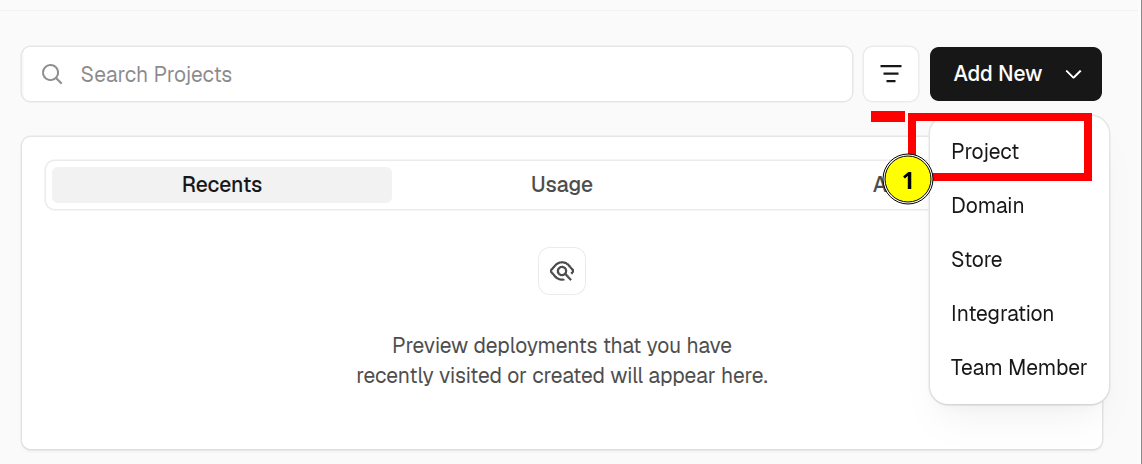This screenshot has width=1142, height=464.
Task: Click the Add New dropdown button
Action: click(1015, 74)
